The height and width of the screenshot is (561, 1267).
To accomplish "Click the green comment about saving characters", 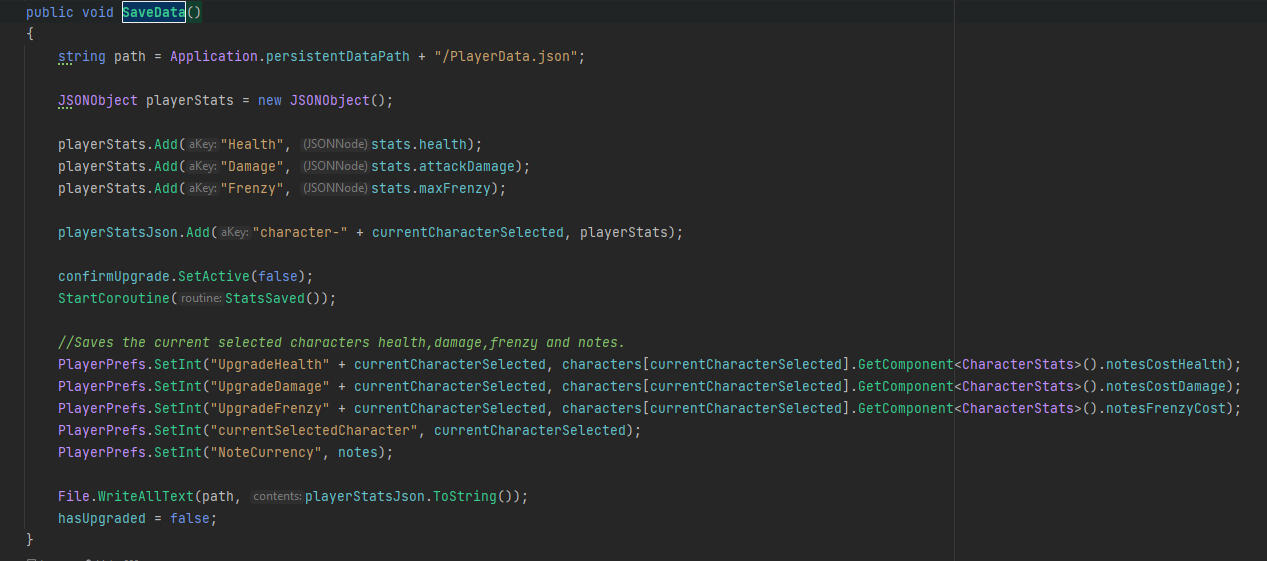I will pos(341,342).
